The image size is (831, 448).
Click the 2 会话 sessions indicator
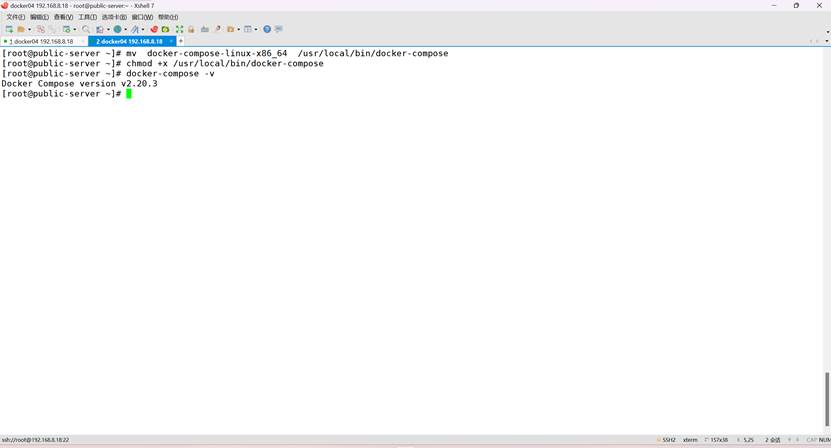tap(773, 440)
